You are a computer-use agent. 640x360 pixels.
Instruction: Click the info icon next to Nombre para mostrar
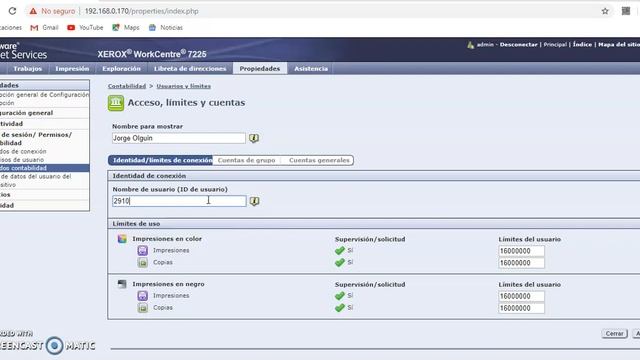pyautogui.click(x=254, y=138)
